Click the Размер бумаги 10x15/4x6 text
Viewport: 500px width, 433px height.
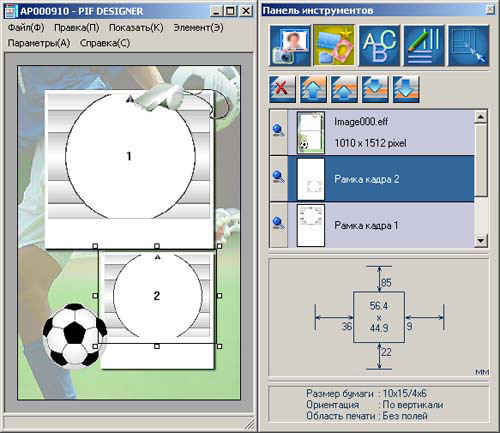(366, 394)
